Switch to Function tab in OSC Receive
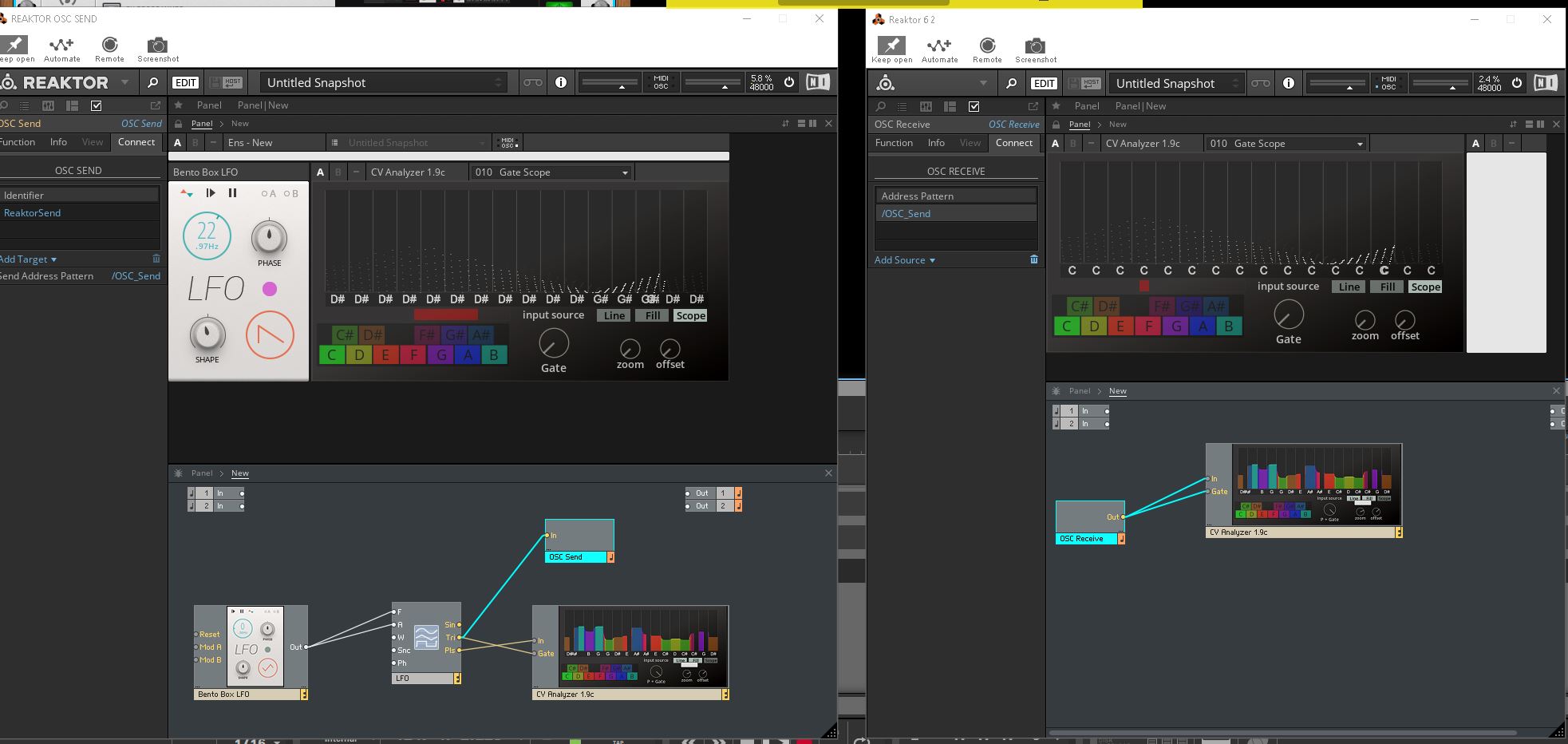1568x744 pixels. (894, 142)
